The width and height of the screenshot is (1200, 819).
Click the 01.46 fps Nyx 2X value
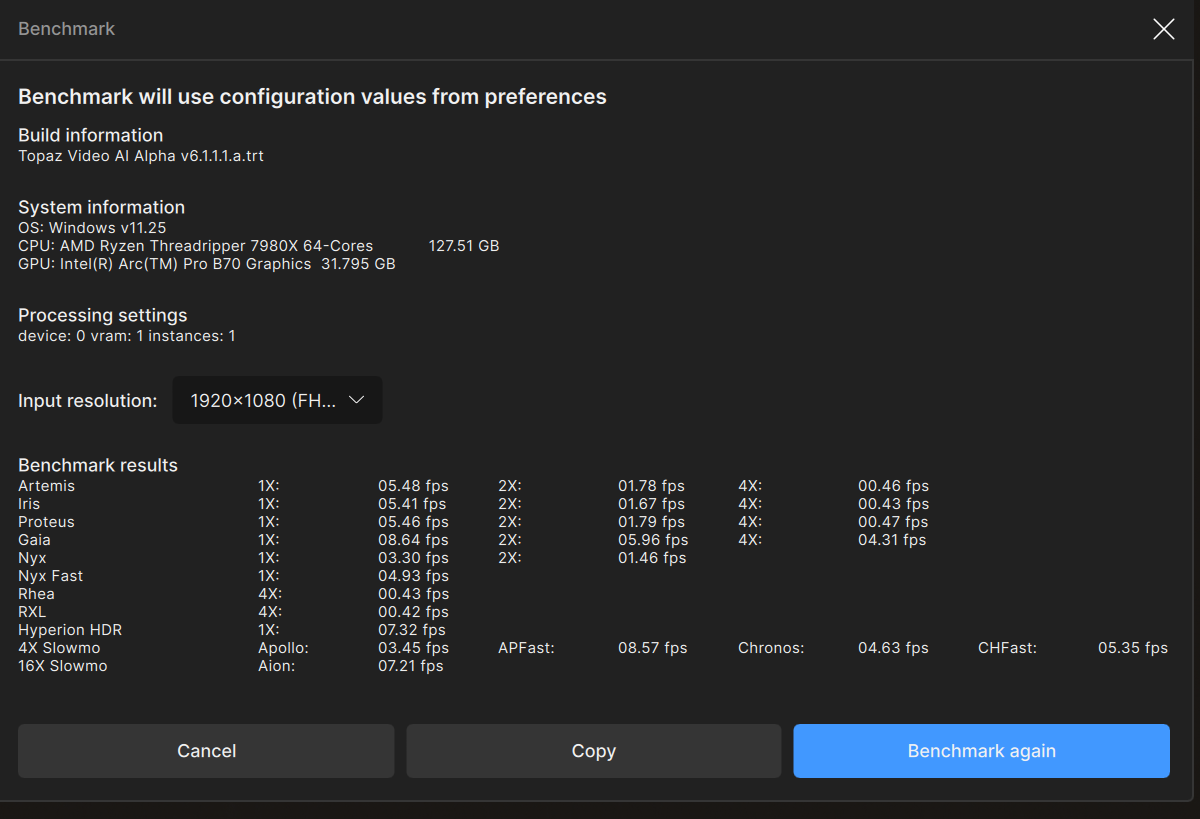tap(652, 558)
